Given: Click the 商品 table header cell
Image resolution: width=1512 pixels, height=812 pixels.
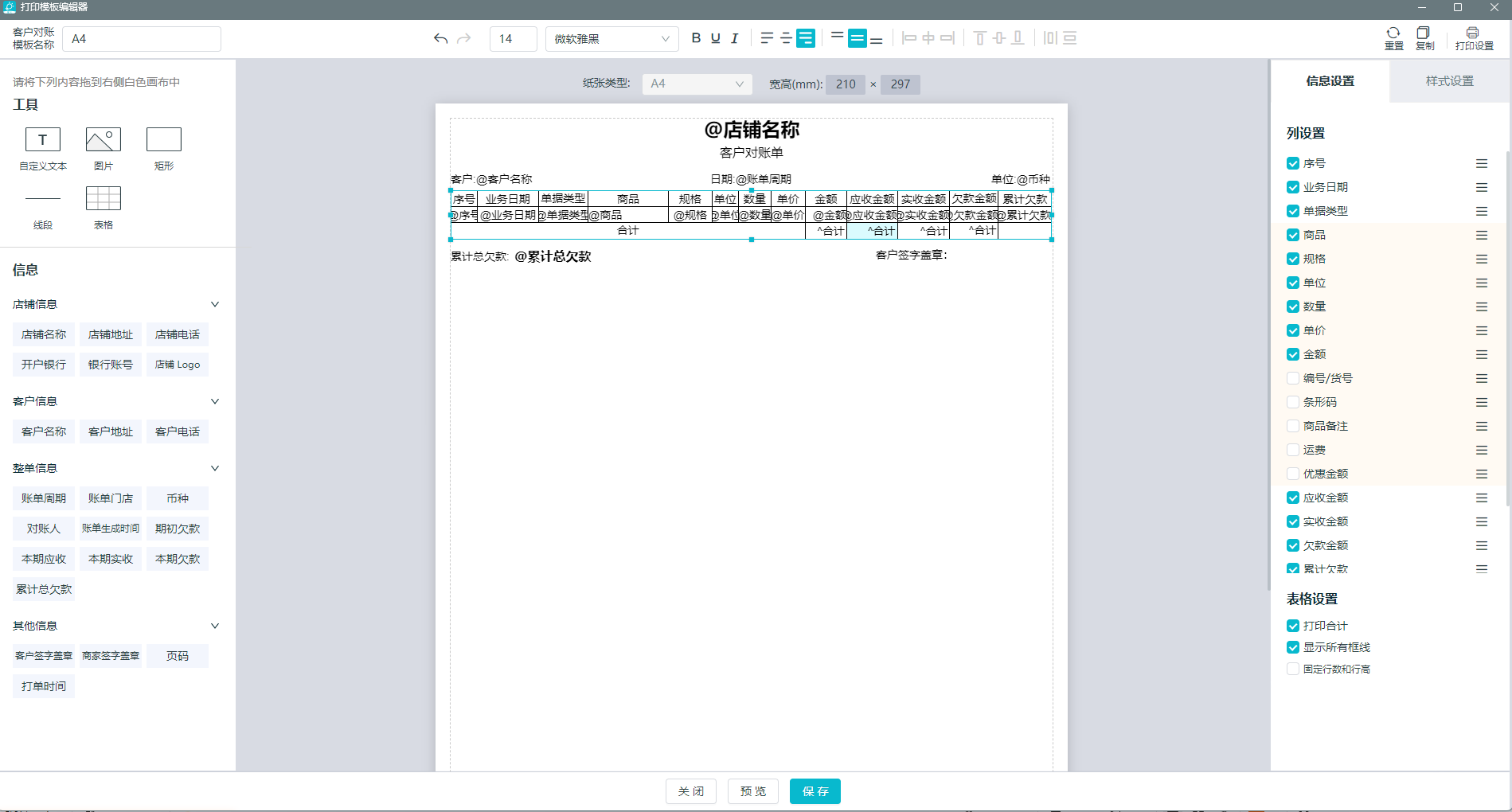Looking at the screenshot, I should point(628,199).
